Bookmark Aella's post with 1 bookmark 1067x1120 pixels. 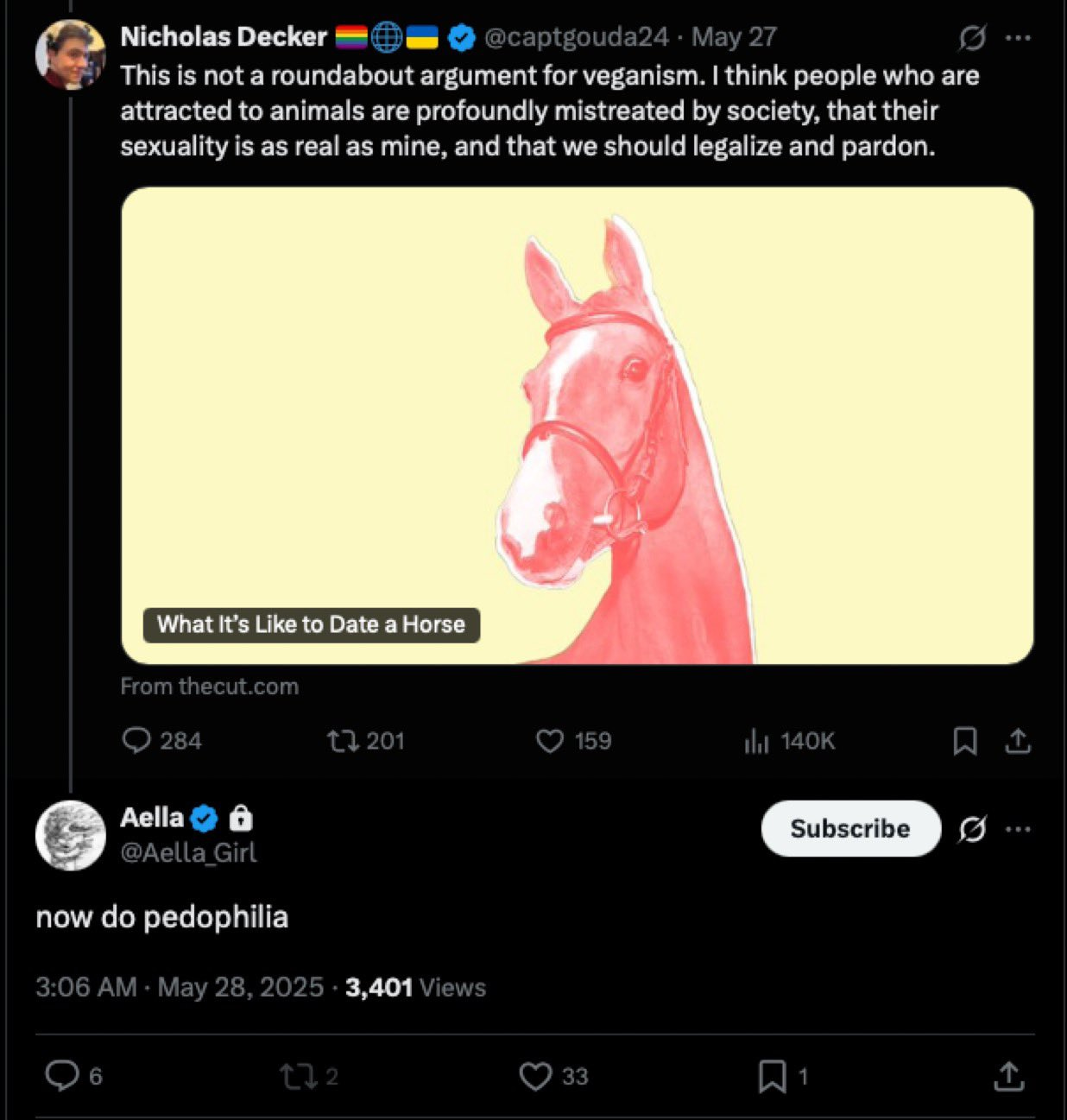[x=783, y=1076]
